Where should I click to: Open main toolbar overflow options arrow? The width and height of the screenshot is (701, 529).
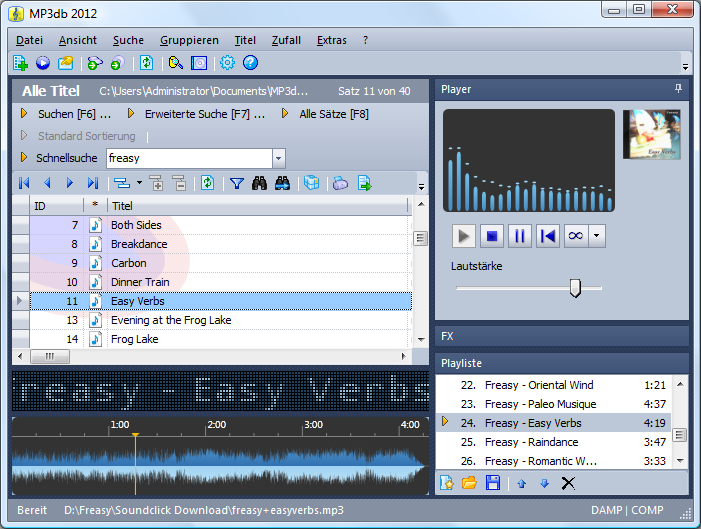[x=685, y=67]
